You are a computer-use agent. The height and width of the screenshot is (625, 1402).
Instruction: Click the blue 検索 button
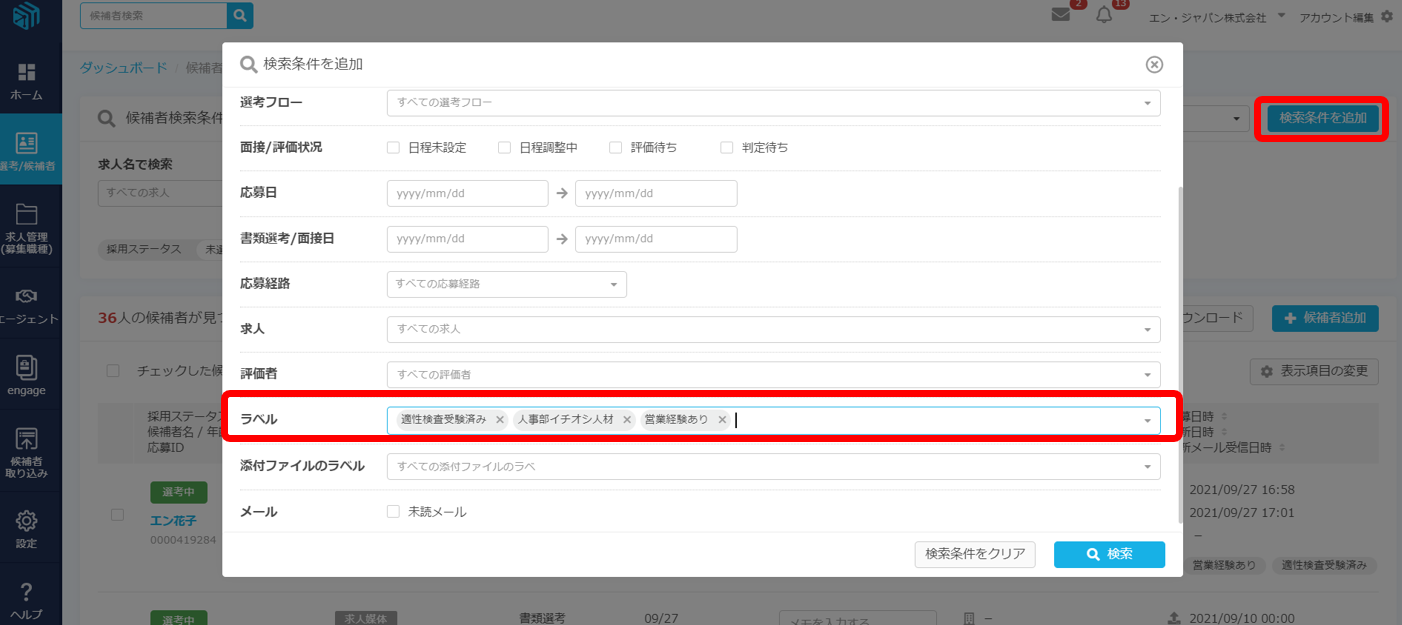point(1109,554)
